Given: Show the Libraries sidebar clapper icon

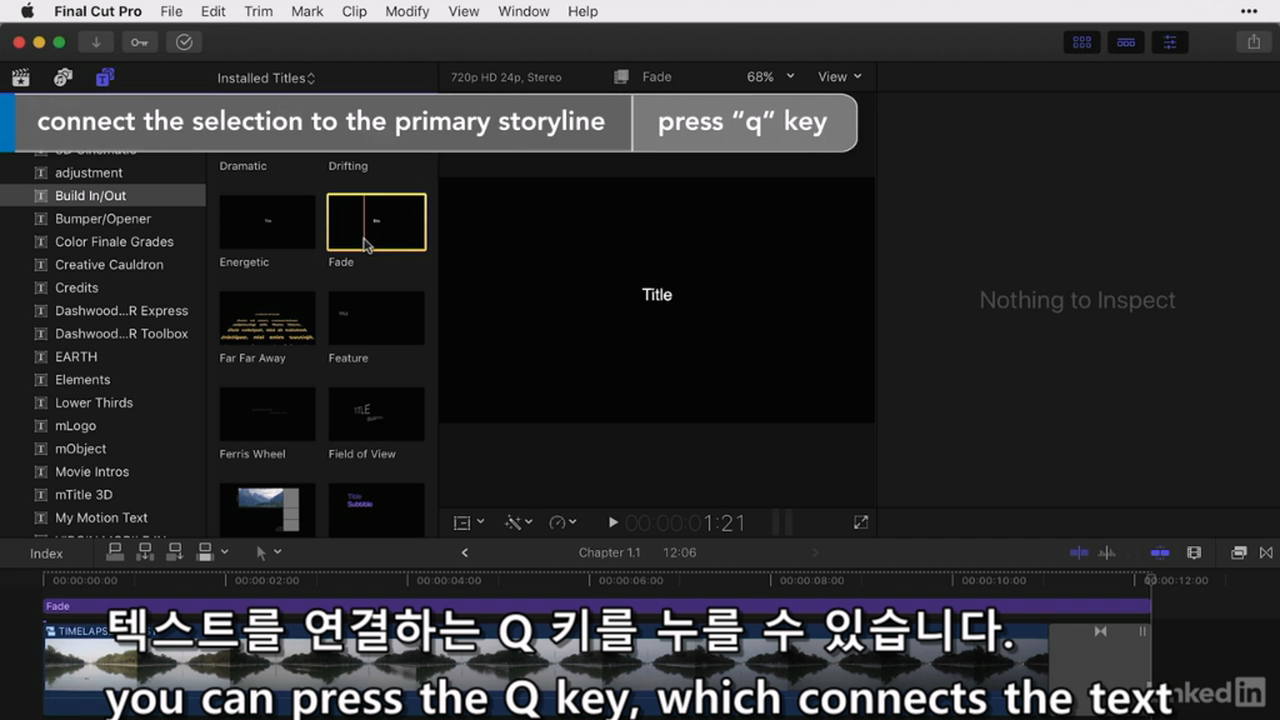Looking at the screenshot, I should (20, 77).
